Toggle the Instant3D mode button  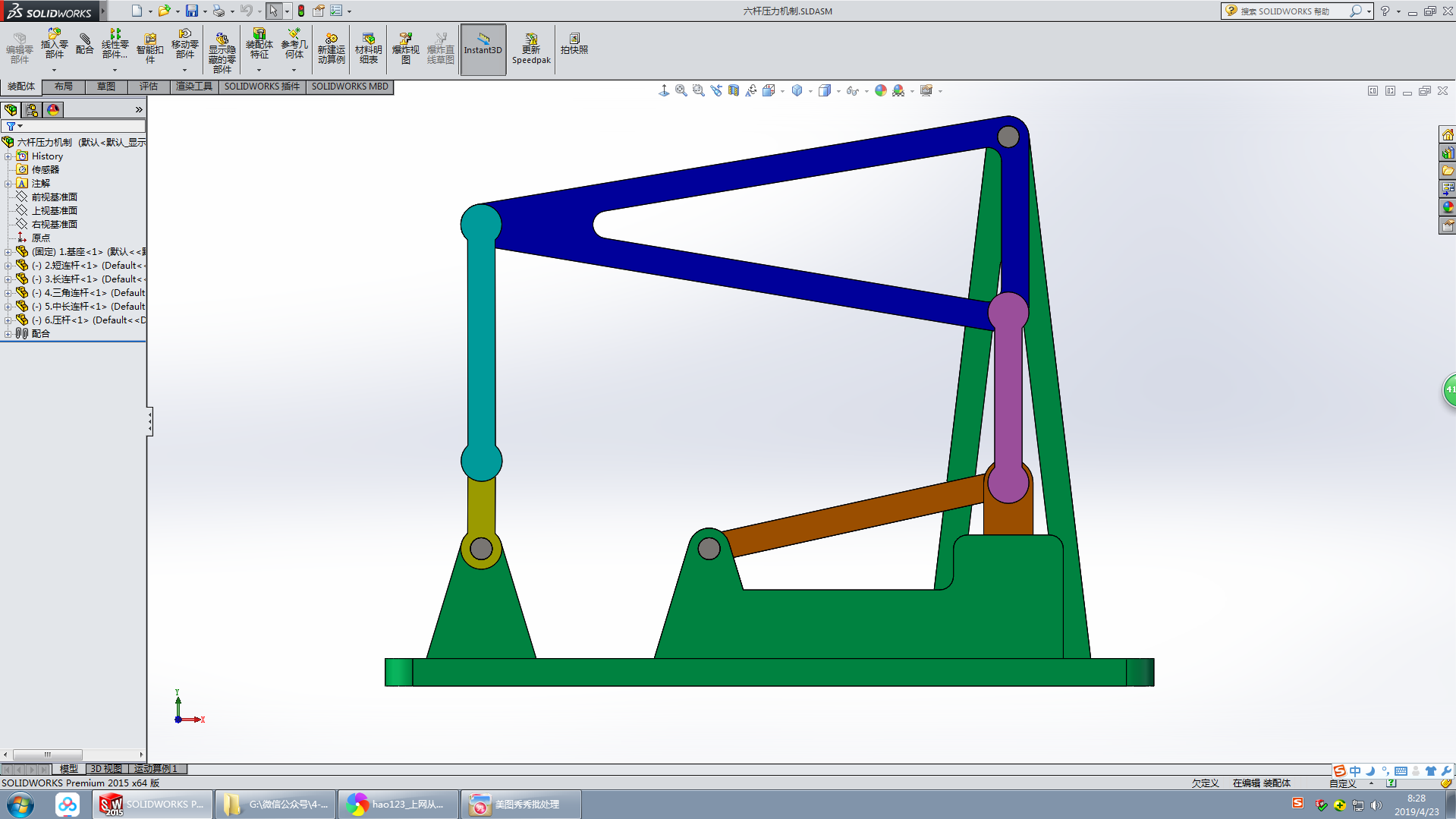tap(483, 49)
